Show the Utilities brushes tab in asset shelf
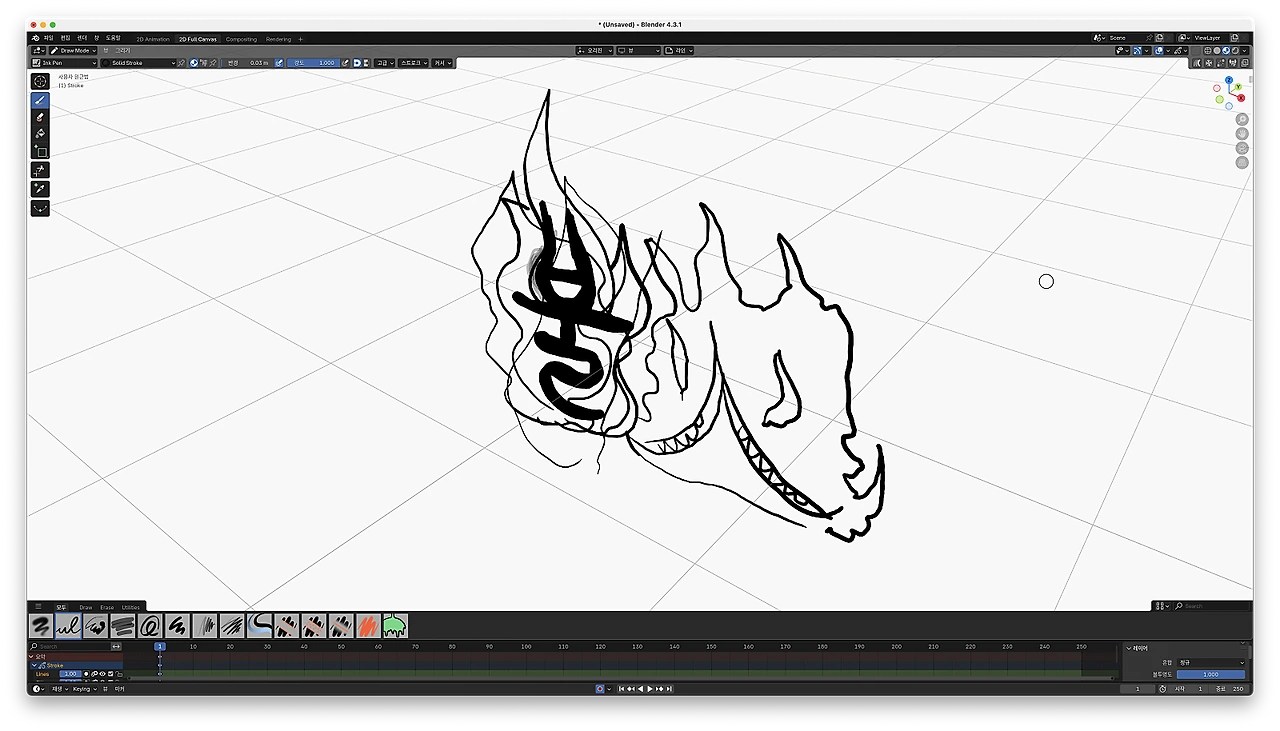The image size is (1280, 731). 131,607
